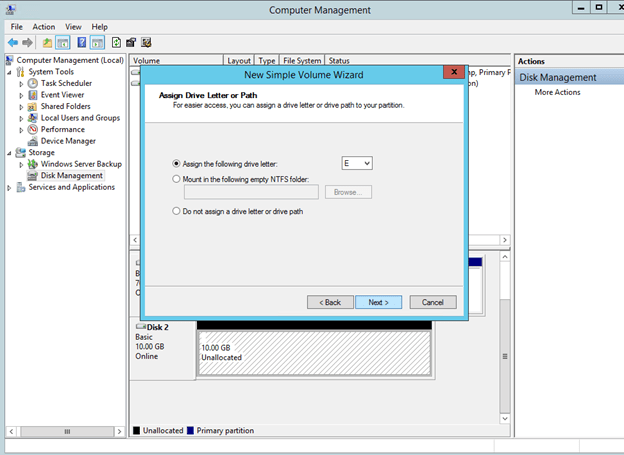The height and width of the screenshot is (455, 624).
Task: Click the Refresh toolbar icon
Action: click(x=117, y=43)
